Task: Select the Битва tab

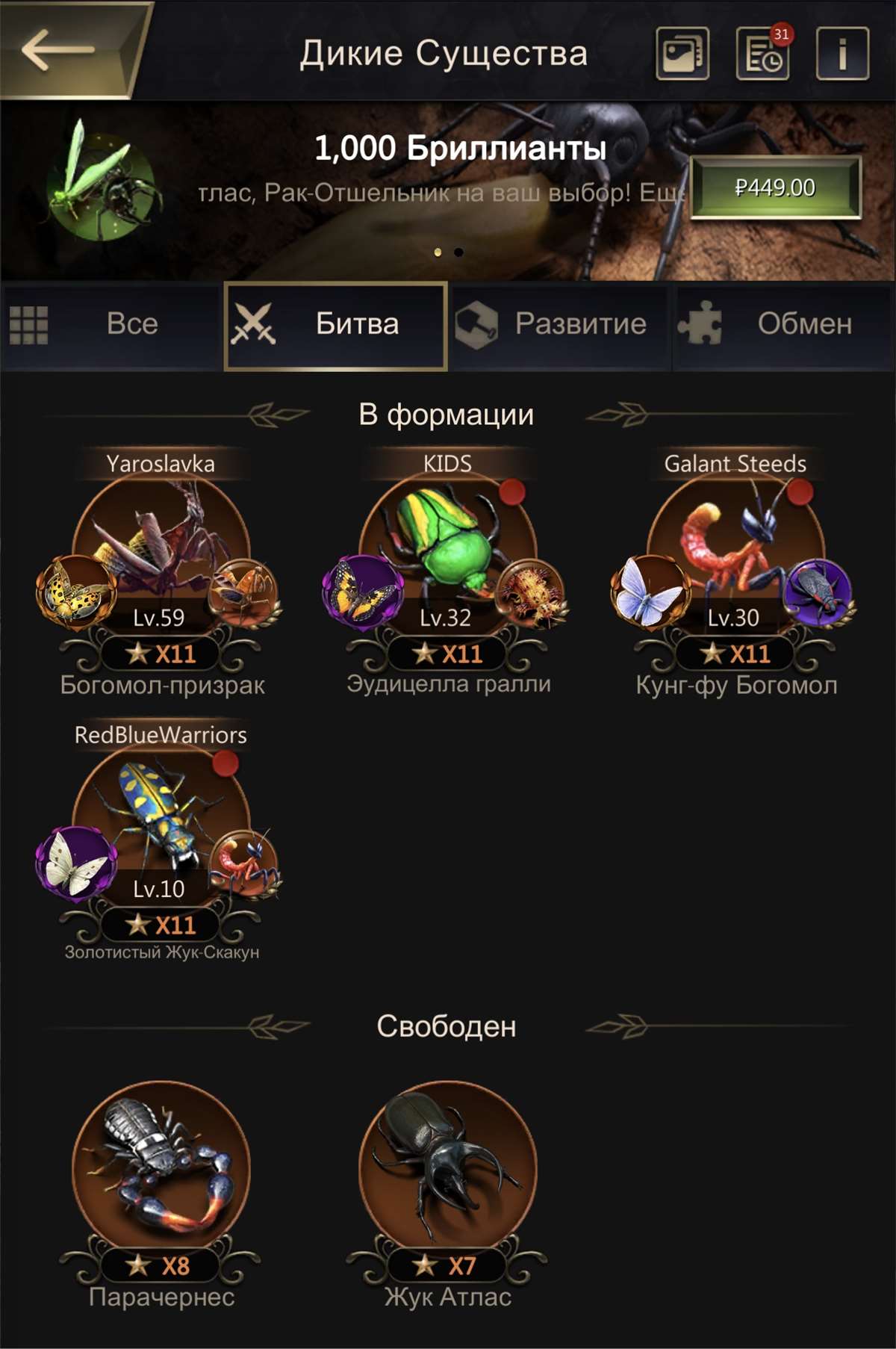Action: [336, 326]
